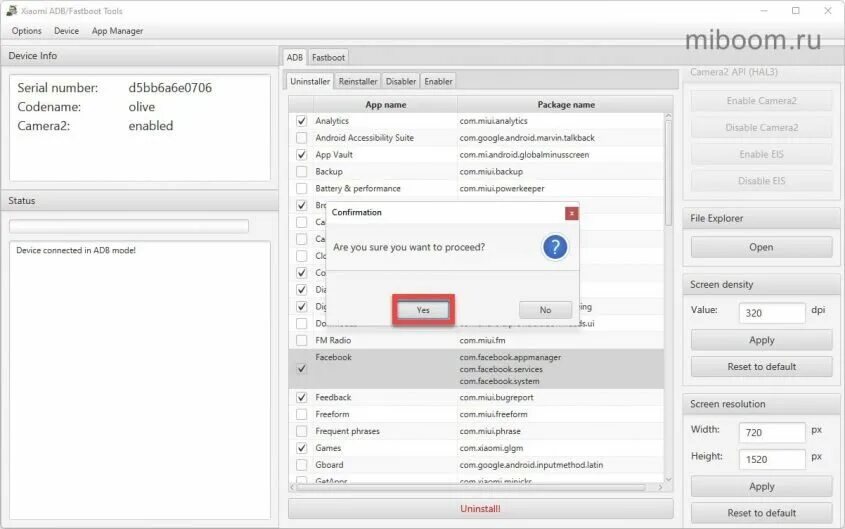Check the Gboard checkbox
Viewport: 845px width, 529px height.
click(302, 464)
